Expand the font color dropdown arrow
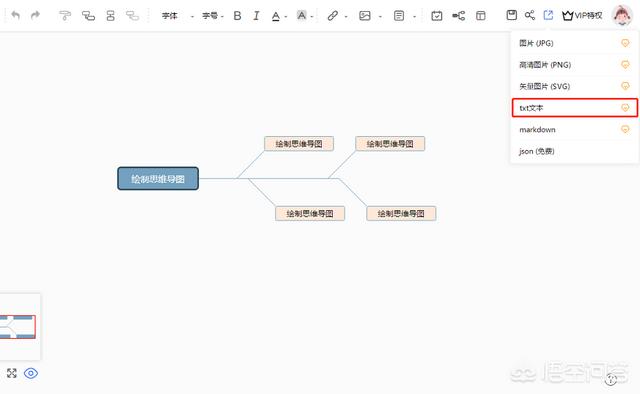 pos(286,17)
